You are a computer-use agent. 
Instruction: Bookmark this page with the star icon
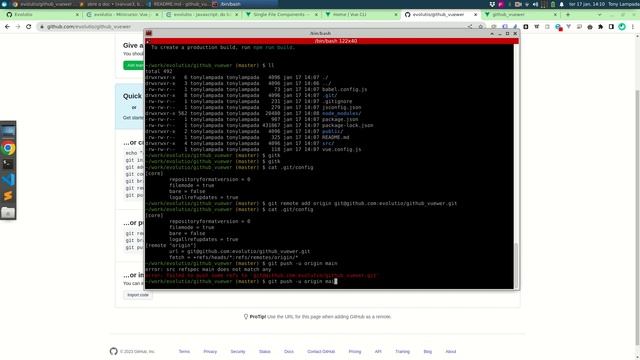(x=480, y=27)
